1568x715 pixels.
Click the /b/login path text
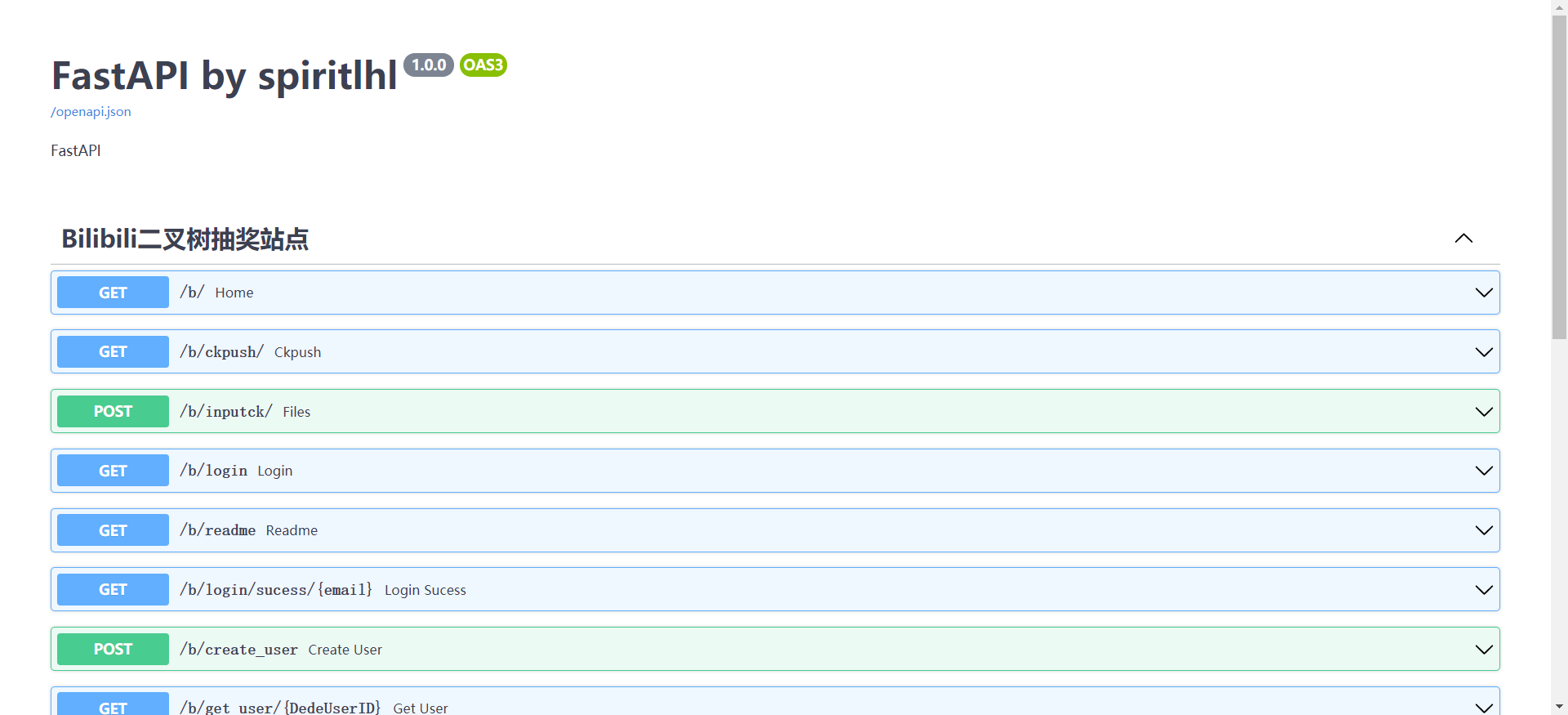213,471
